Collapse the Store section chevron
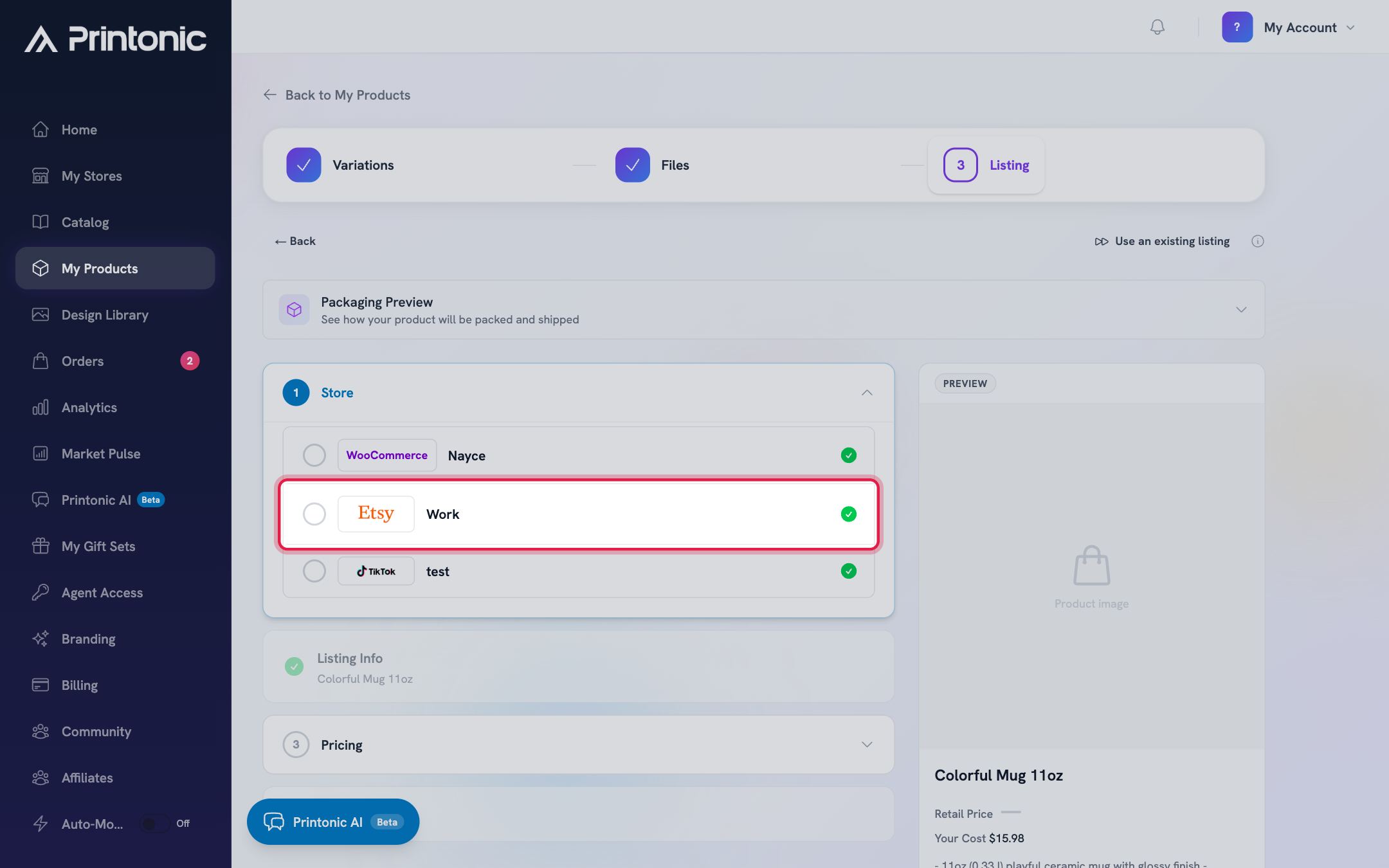 (867, 393)
